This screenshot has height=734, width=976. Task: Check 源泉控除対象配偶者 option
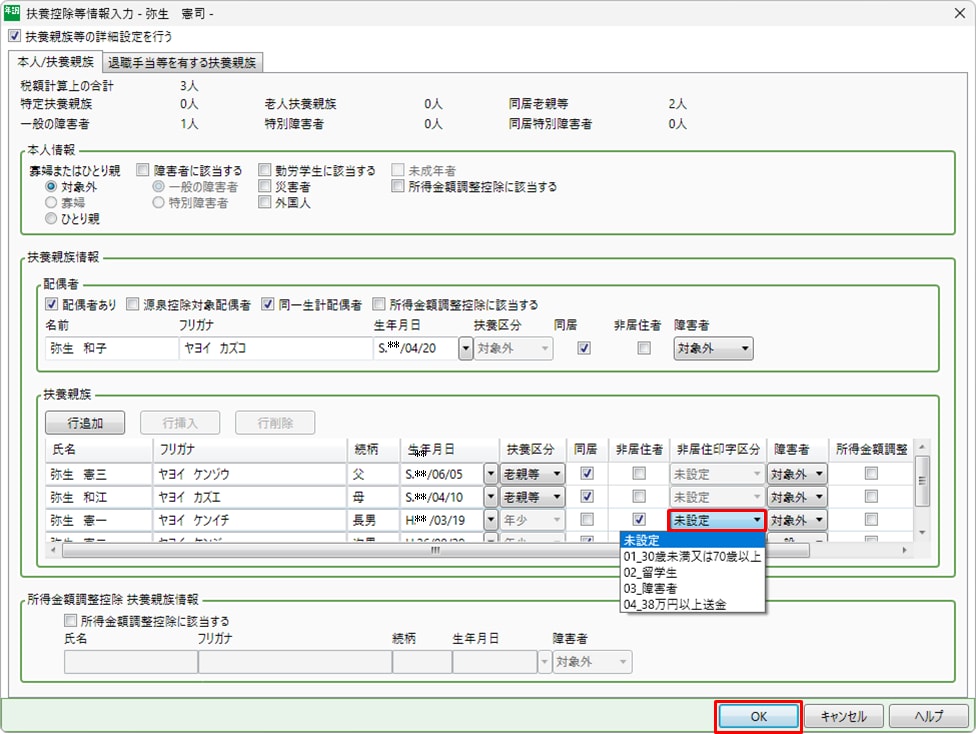pyautogui.click(x=133, y=304)
